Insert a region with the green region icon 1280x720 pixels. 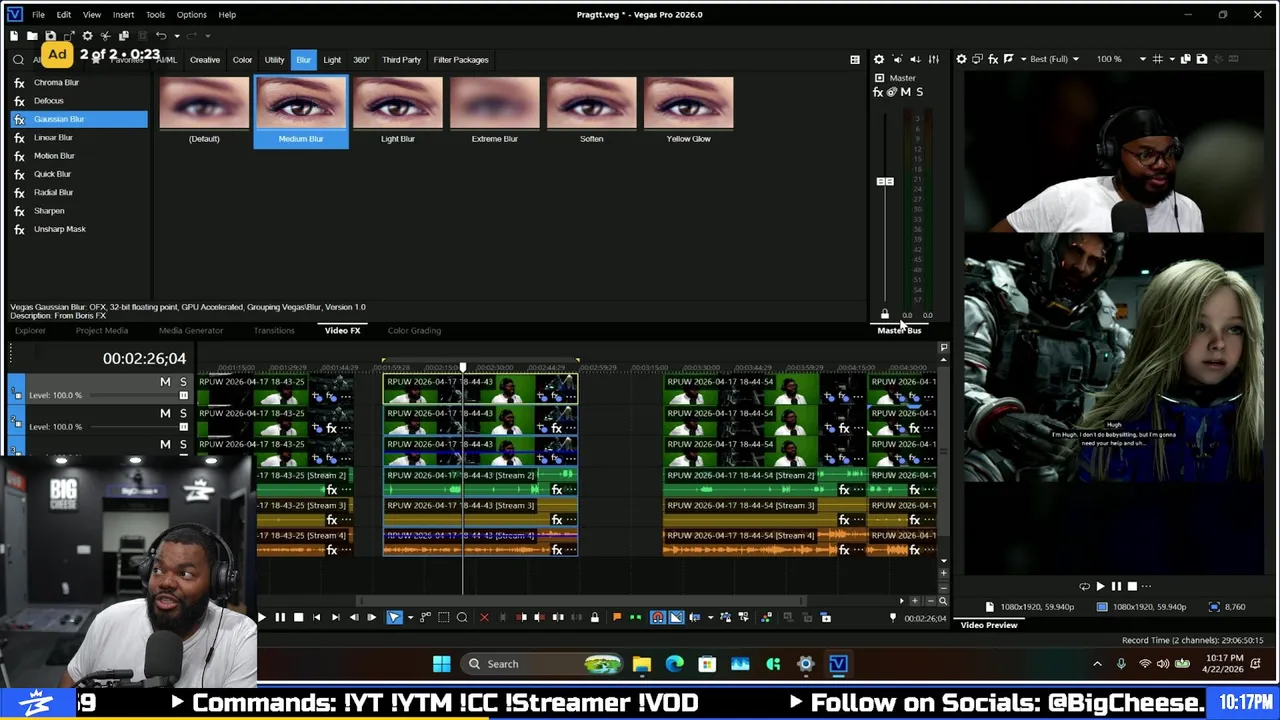pos(635,617)
